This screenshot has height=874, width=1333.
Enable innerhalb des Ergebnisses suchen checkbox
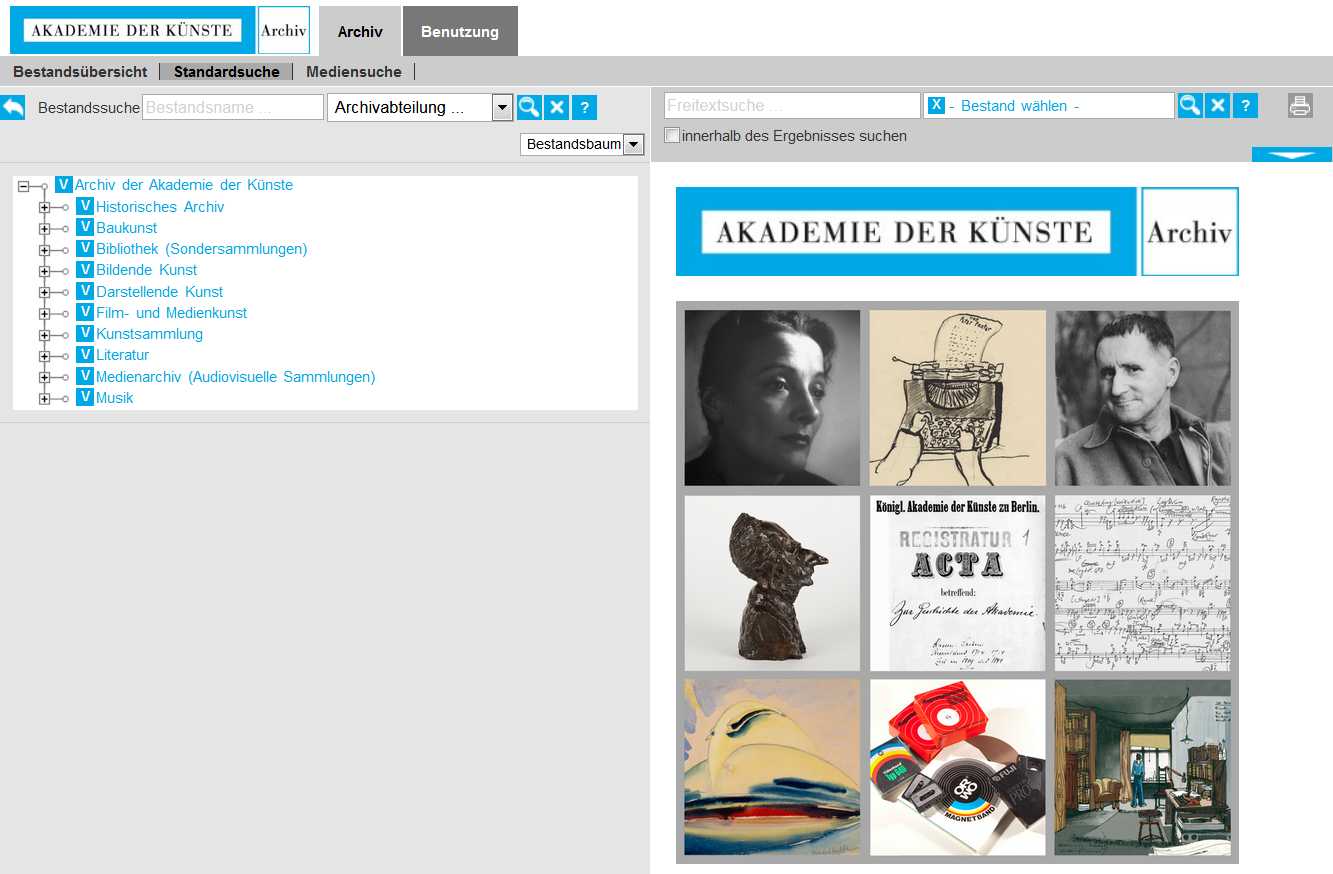point(672,135)
